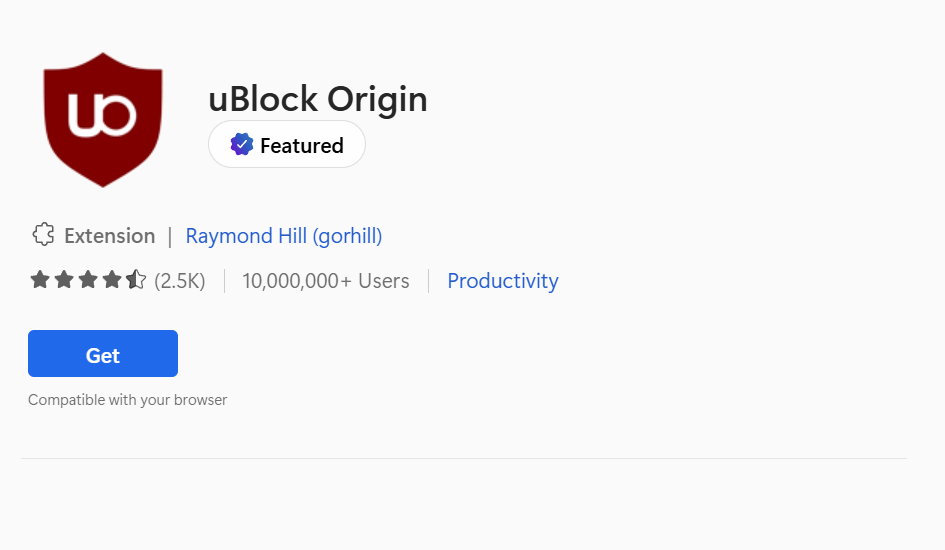Select the second rating star
This screenshot has height=550, width=945.
click(64, 280)
